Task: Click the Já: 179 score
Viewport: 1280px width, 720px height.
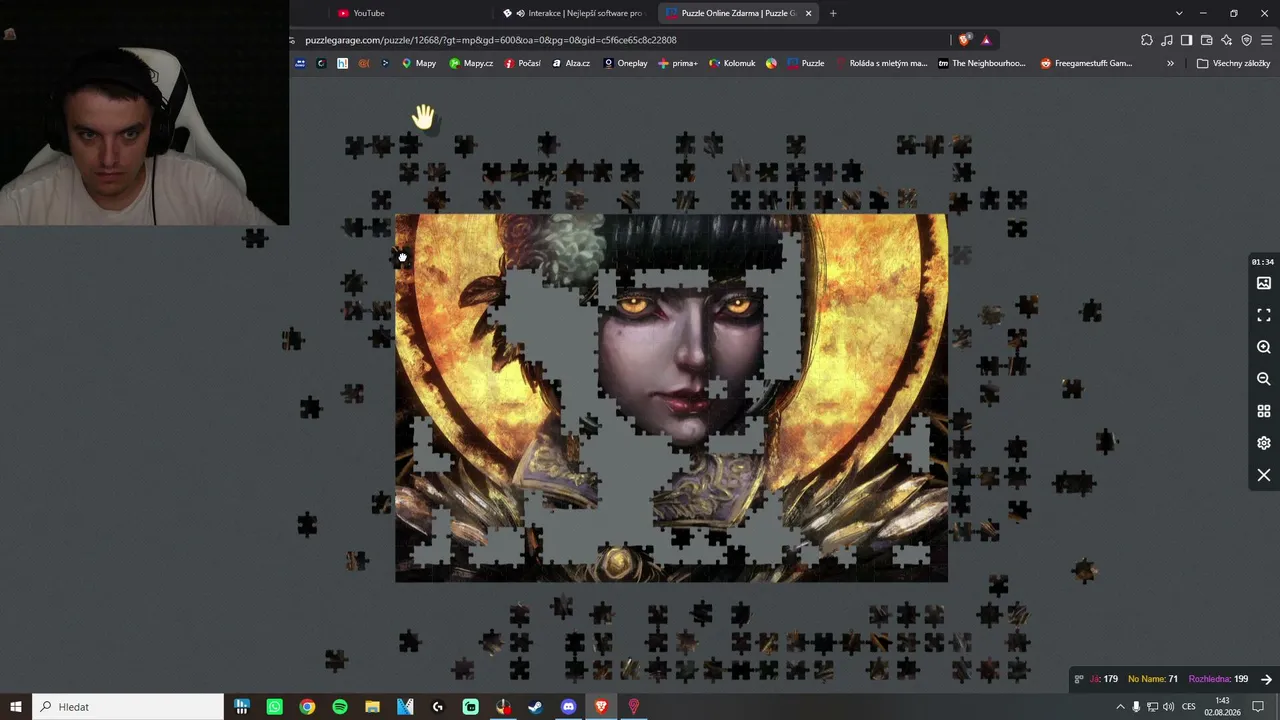Action: click(x=1104, y=679)
